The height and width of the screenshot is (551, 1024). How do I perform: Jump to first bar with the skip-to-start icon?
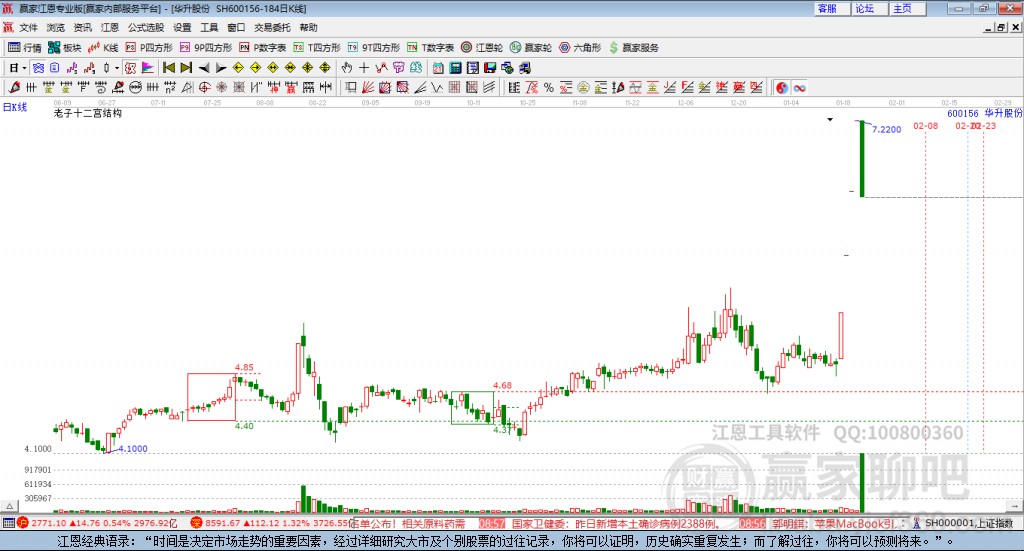(x=168, y=68)
